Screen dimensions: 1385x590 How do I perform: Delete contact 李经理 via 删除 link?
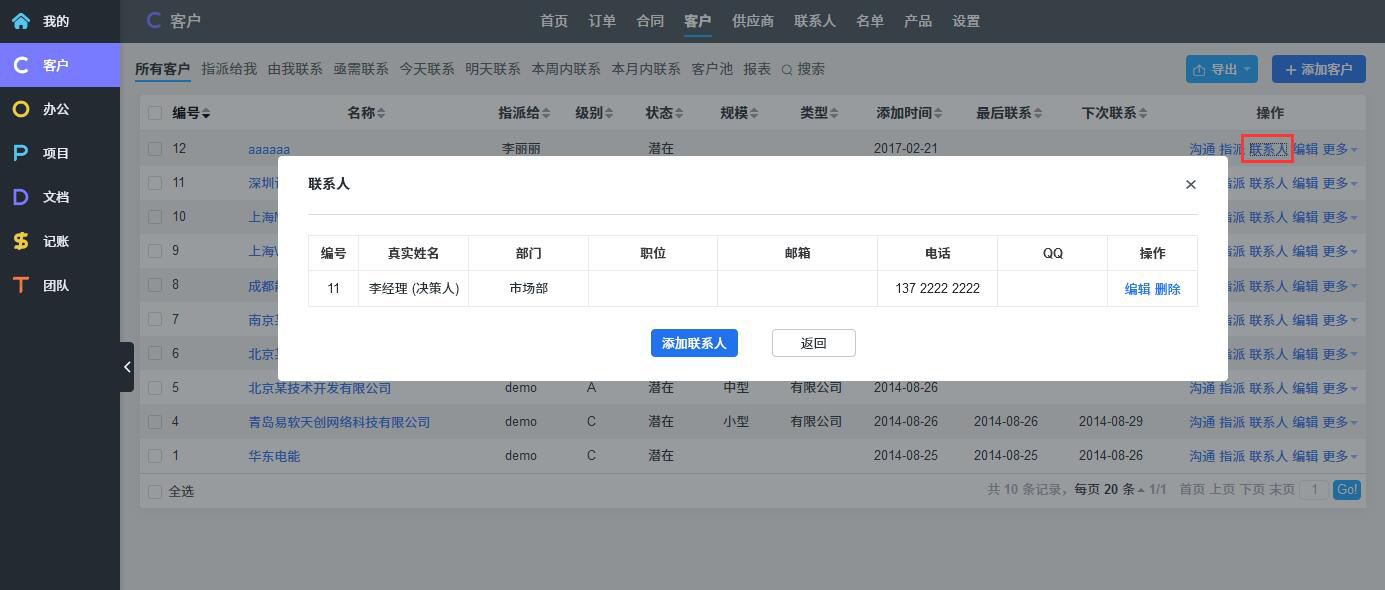(1168, 289)
